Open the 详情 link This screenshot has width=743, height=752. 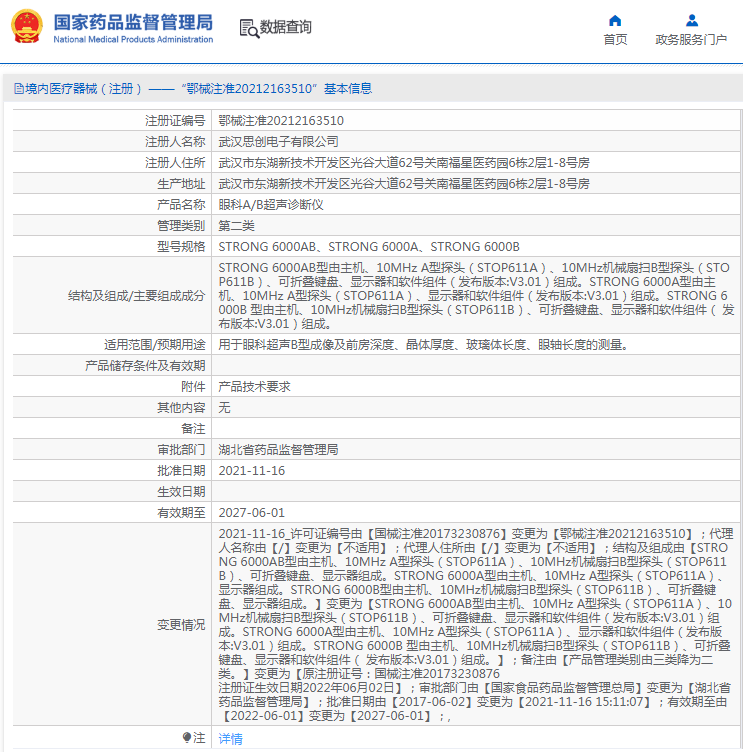(x=230, y=739)
